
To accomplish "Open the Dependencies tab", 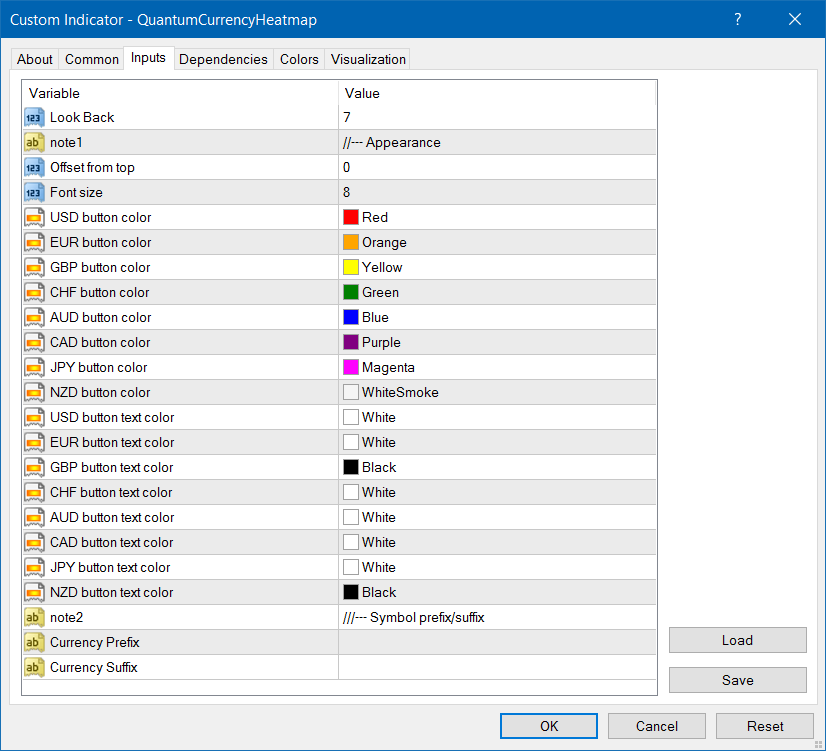I will [x=223, y=60].
